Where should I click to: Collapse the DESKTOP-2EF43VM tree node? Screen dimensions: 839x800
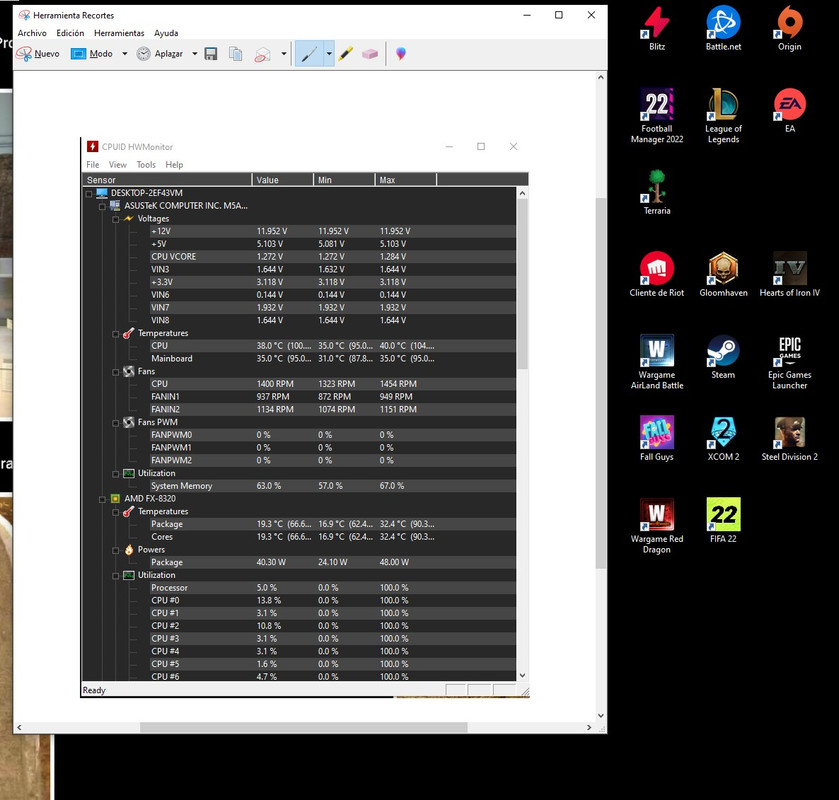pos(89,193)
